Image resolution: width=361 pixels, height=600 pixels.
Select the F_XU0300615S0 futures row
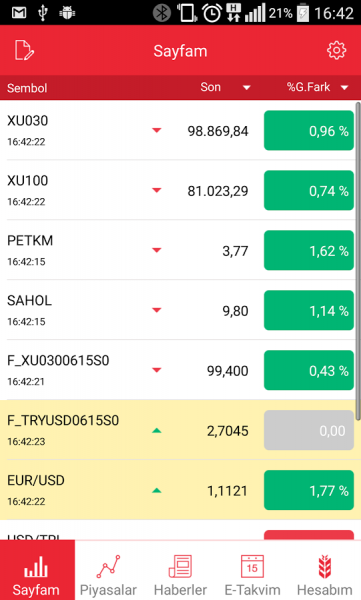pos(178,370)
